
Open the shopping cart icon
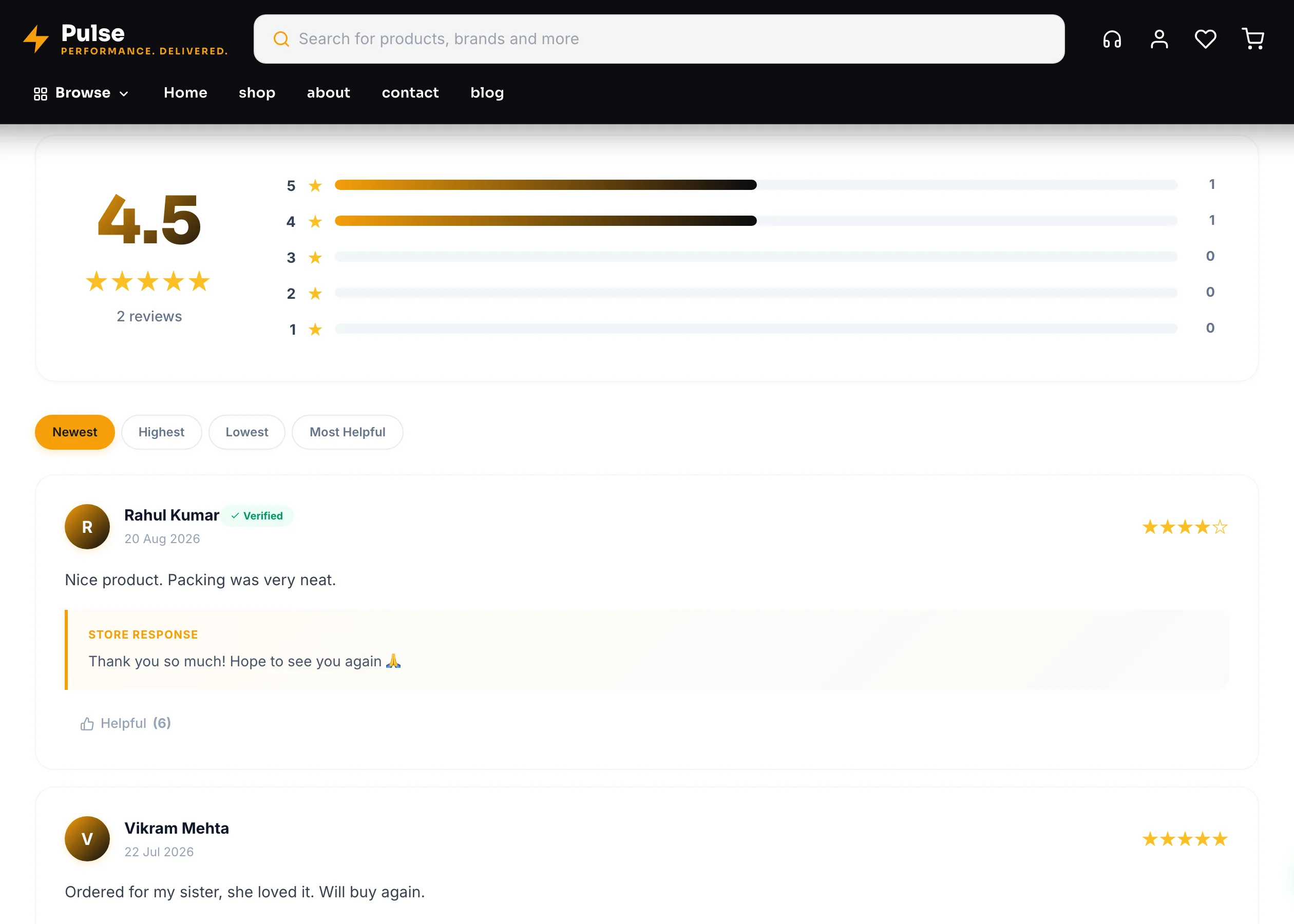(1253, 38)
